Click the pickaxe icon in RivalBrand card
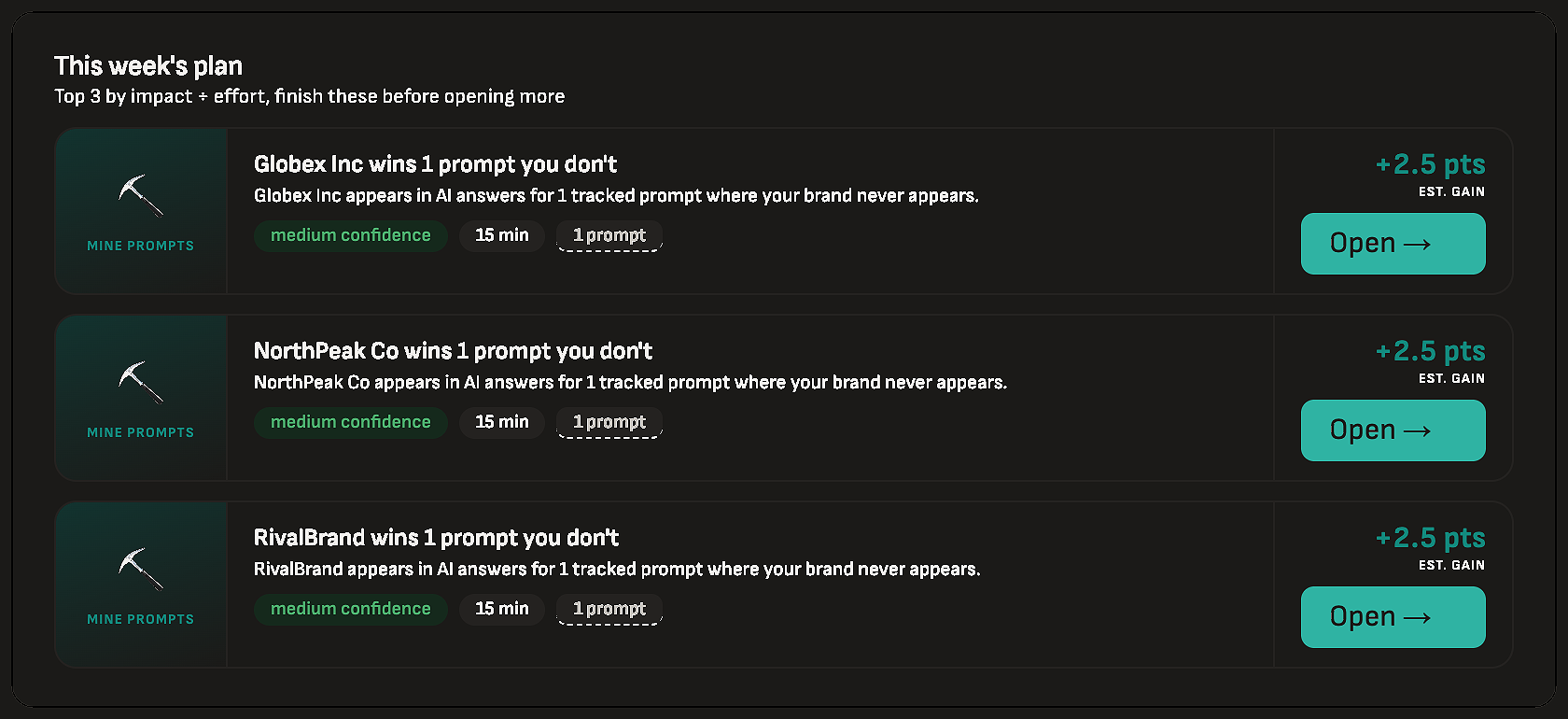This screenshot has width=1568, height=719. [x=141, y=569]
